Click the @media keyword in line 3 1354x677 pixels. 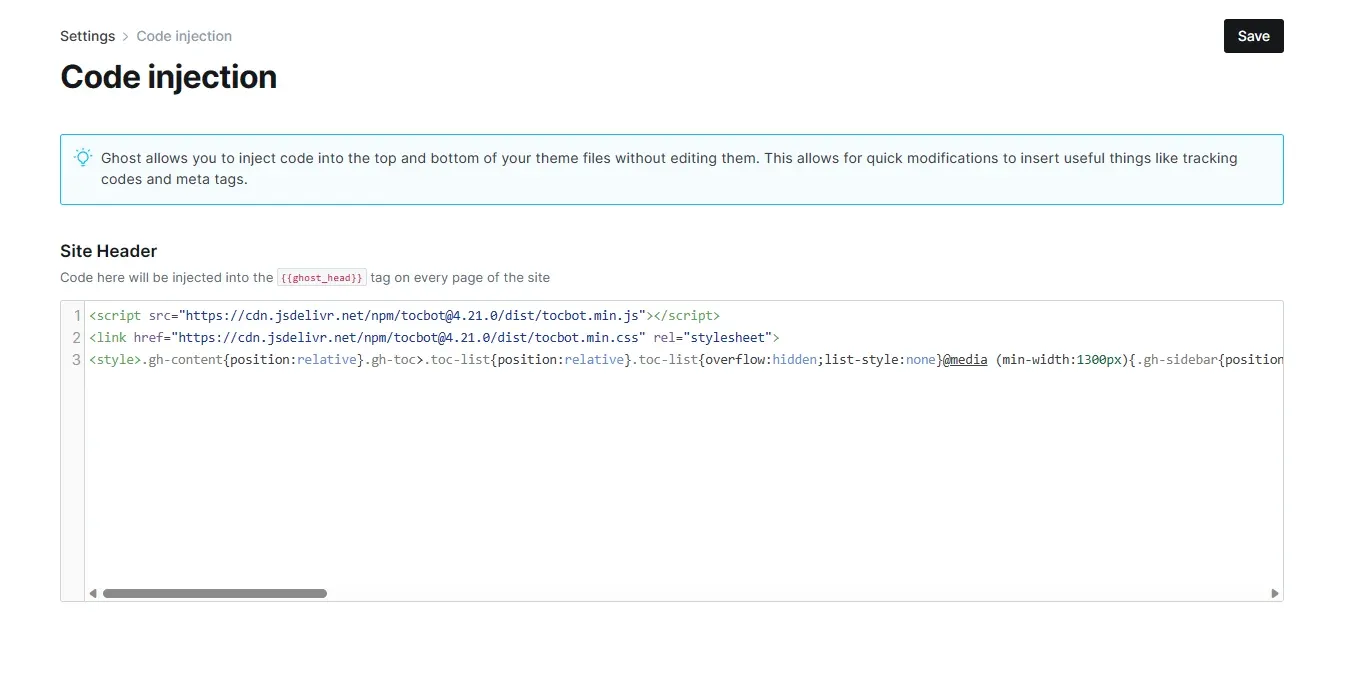(x=965, y=359)
